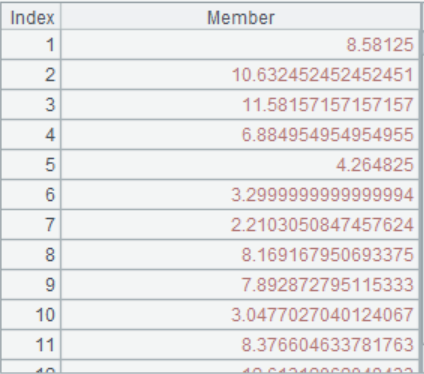Image resolution: width=424 pixels, height=374 pixels.
Task: Select row index 9
Action: point(31,285)
